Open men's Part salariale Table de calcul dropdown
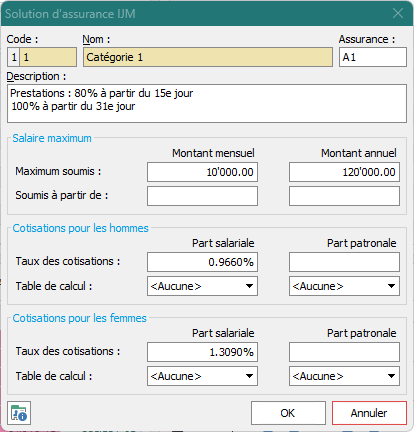Screen dimensions: 414x432 tap(202, 286)
